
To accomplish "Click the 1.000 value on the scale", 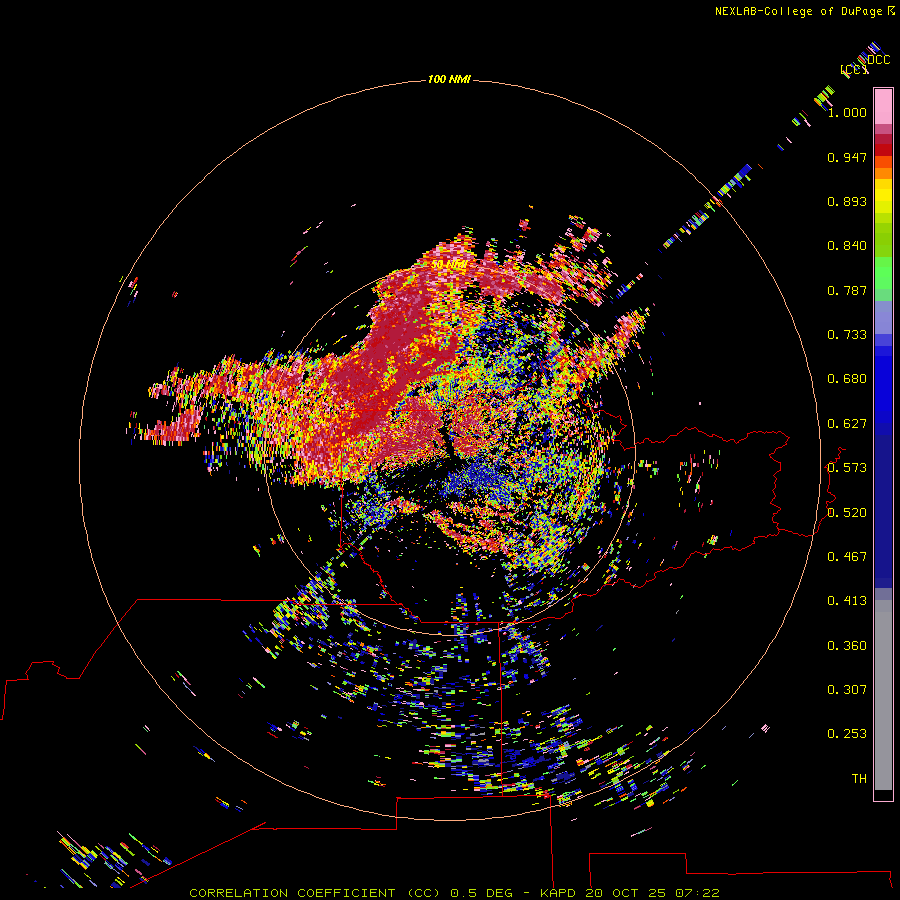I will [x=847, y=112].
